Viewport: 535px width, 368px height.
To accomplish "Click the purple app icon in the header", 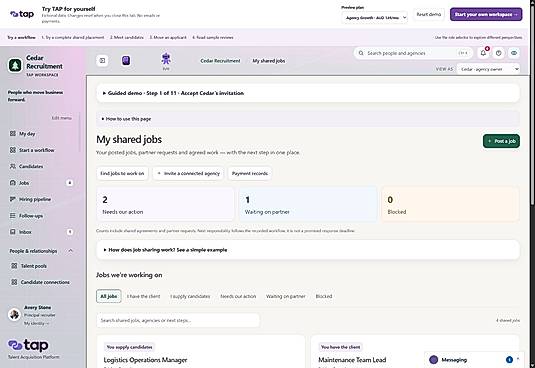I will pos(126,61).
